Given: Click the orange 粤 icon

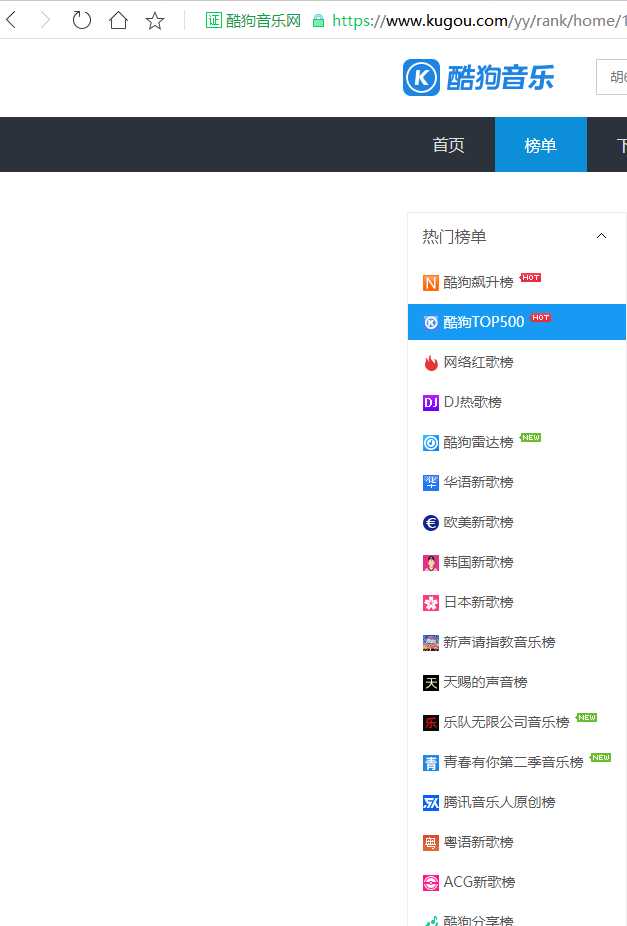Looking at the screenshot, I should (430, 843).
